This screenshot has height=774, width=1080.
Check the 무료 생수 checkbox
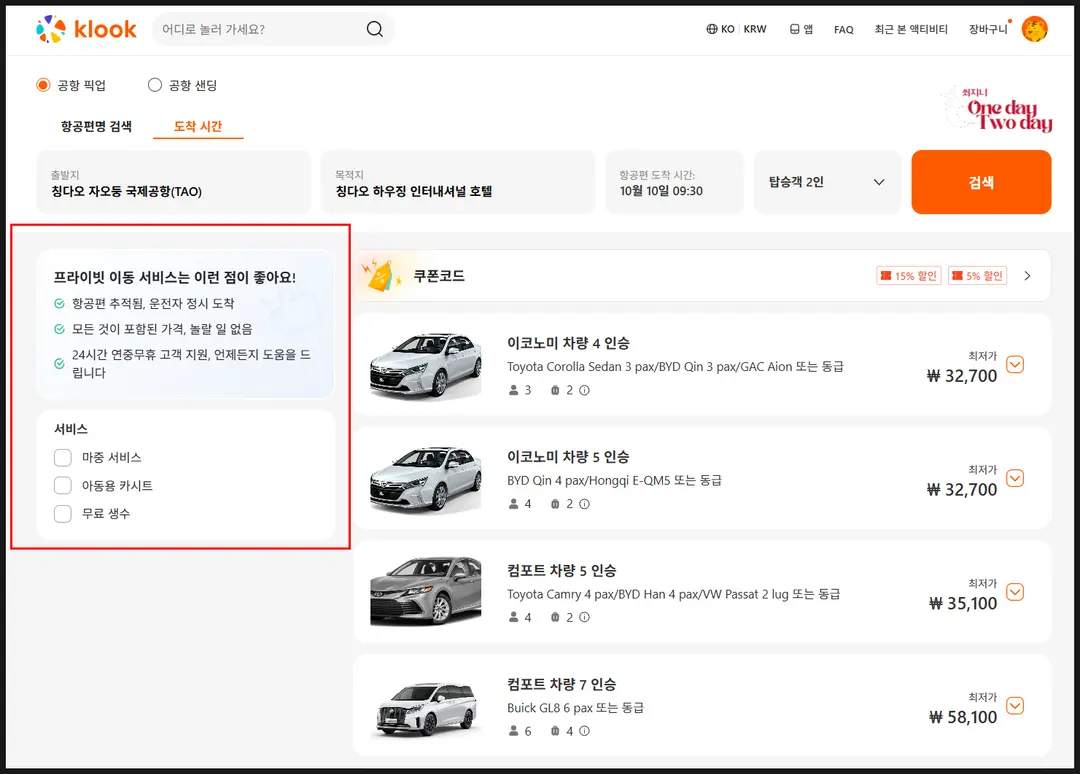point(63,514)
